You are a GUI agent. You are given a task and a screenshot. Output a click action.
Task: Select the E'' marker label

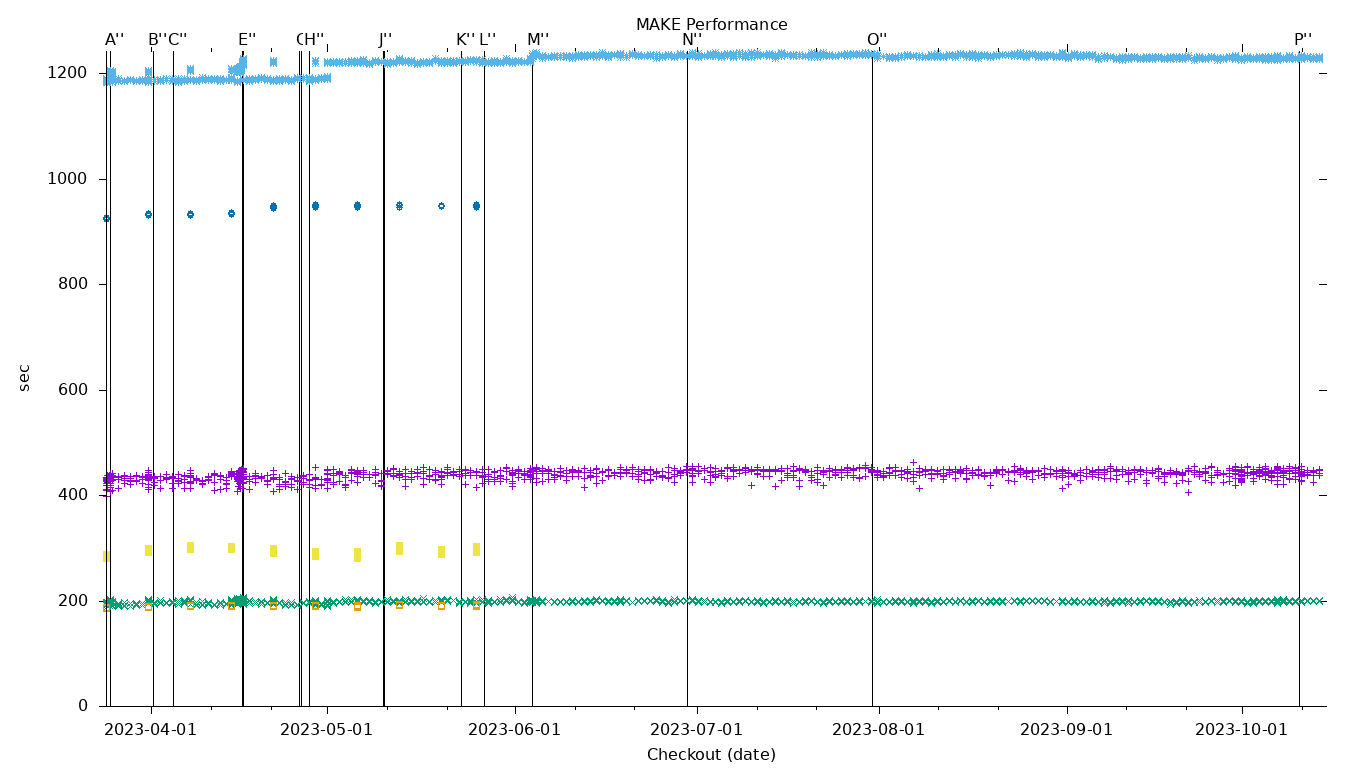(247, 40)
